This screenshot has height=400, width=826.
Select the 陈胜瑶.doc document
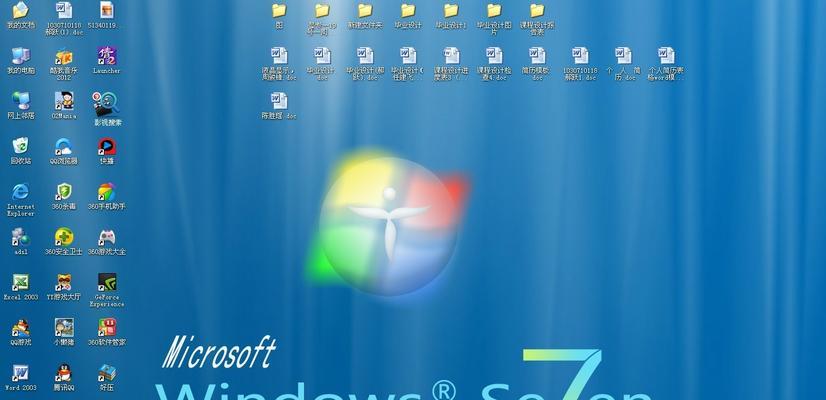click(279, 105)
